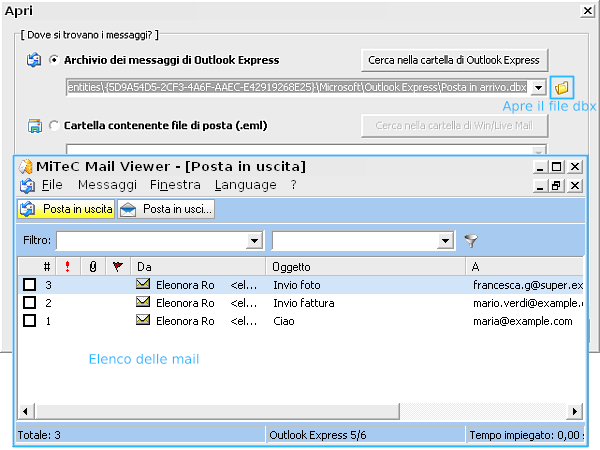Click the Tempo impiegato status bar entry
Screen dimensions: 600x450
pyautogui.click(x=525, y=435)
